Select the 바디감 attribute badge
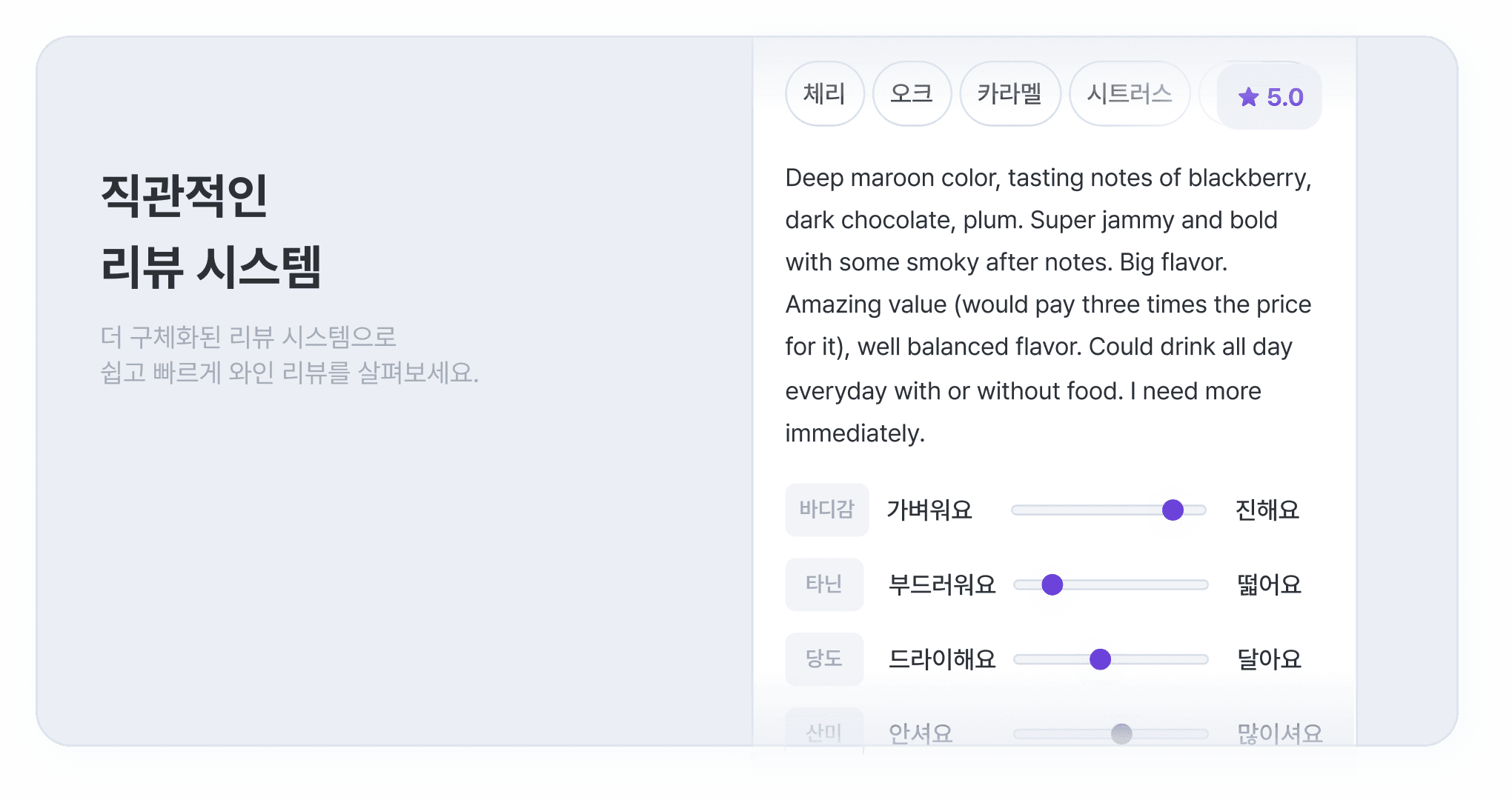 tap(826, 510)
